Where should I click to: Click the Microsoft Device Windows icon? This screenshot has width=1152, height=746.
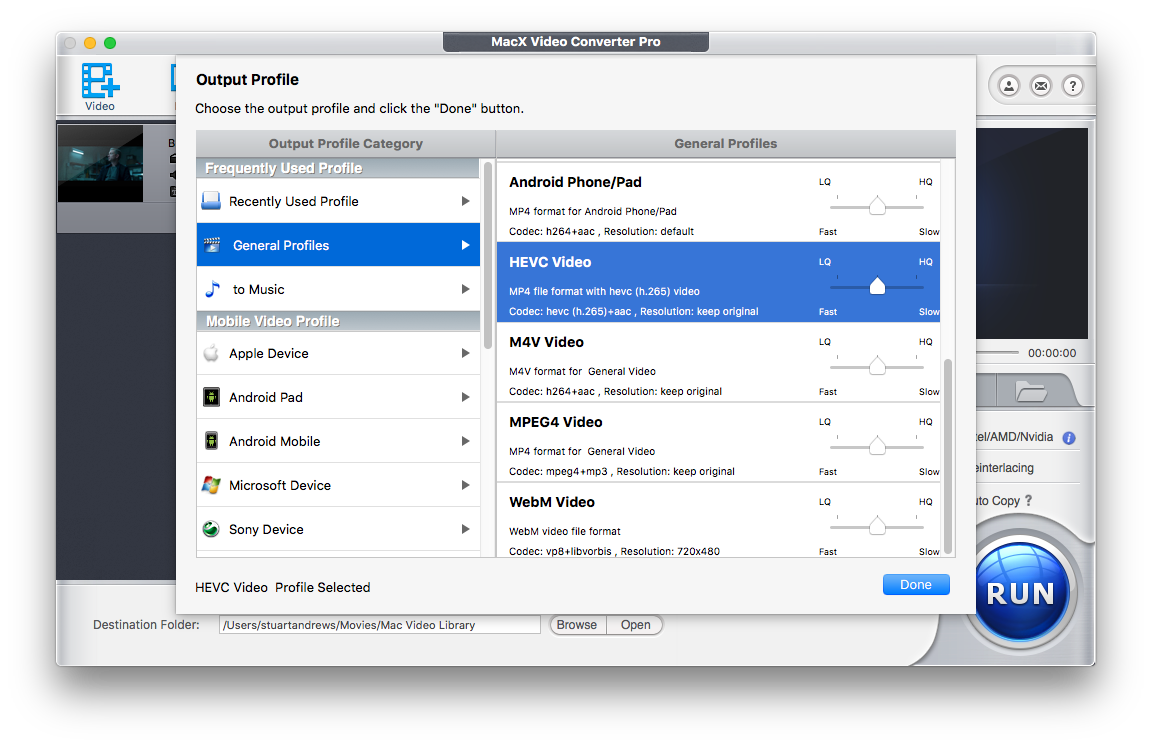tap(211, 485)
